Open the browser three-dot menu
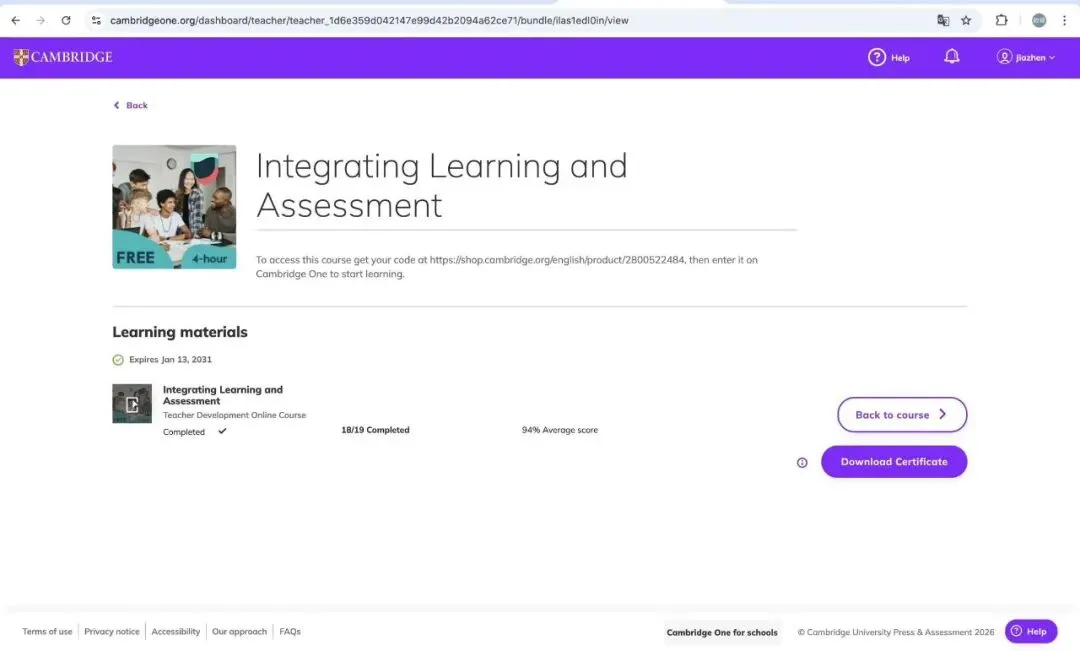 1064,21
